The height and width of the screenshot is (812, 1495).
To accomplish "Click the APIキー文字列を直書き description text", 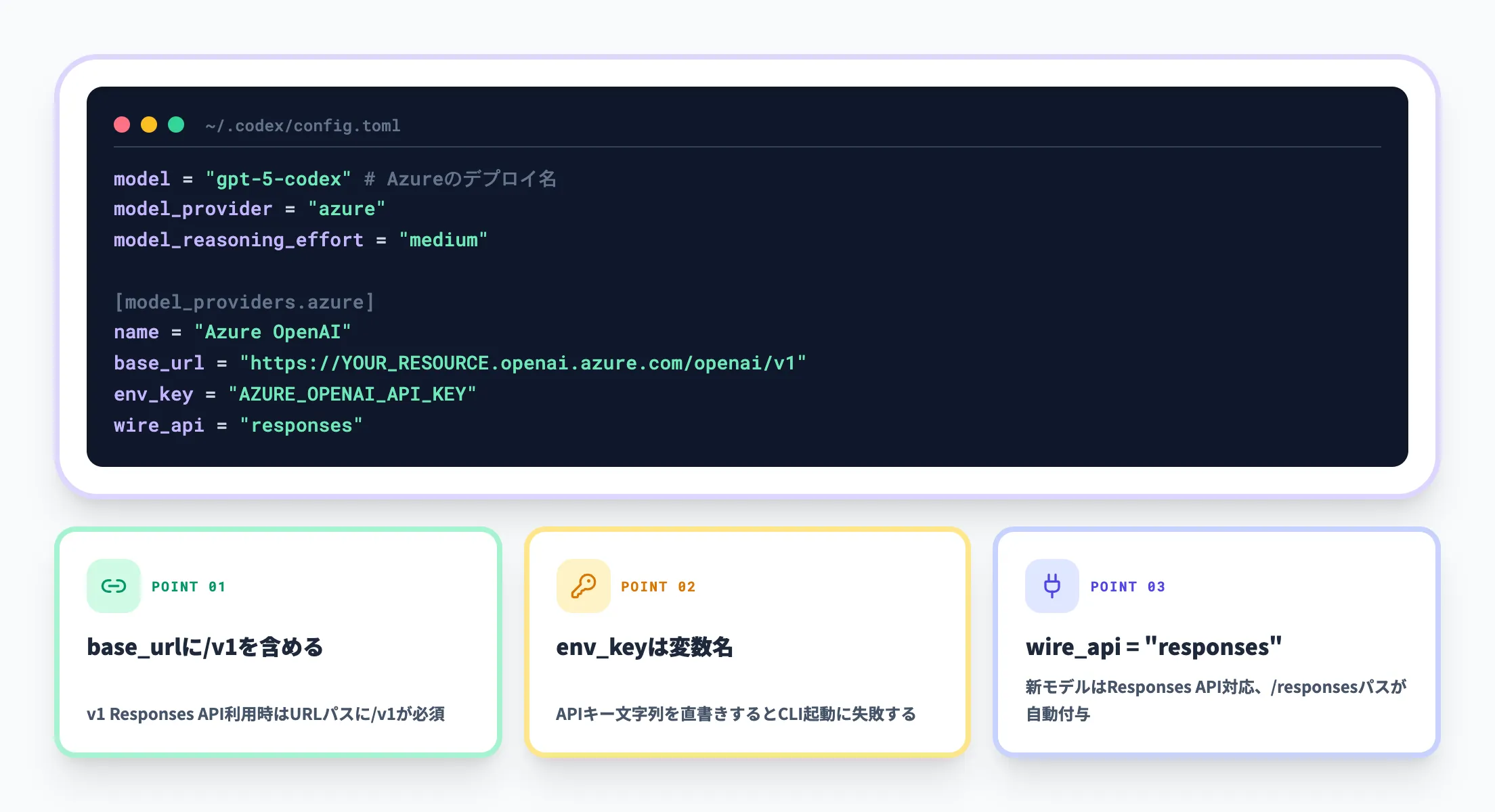I will coord(736,714).
